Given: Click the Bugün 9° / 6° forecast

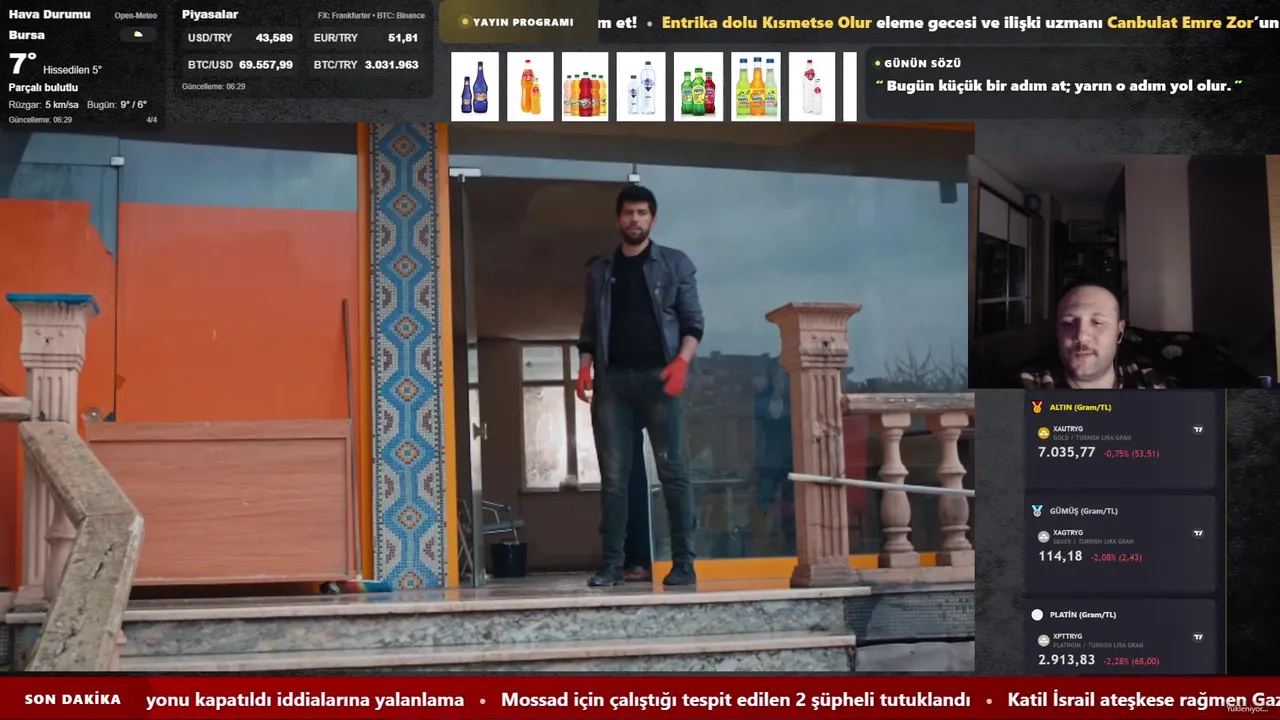Looking at the screenshot, I should (117, 105).
